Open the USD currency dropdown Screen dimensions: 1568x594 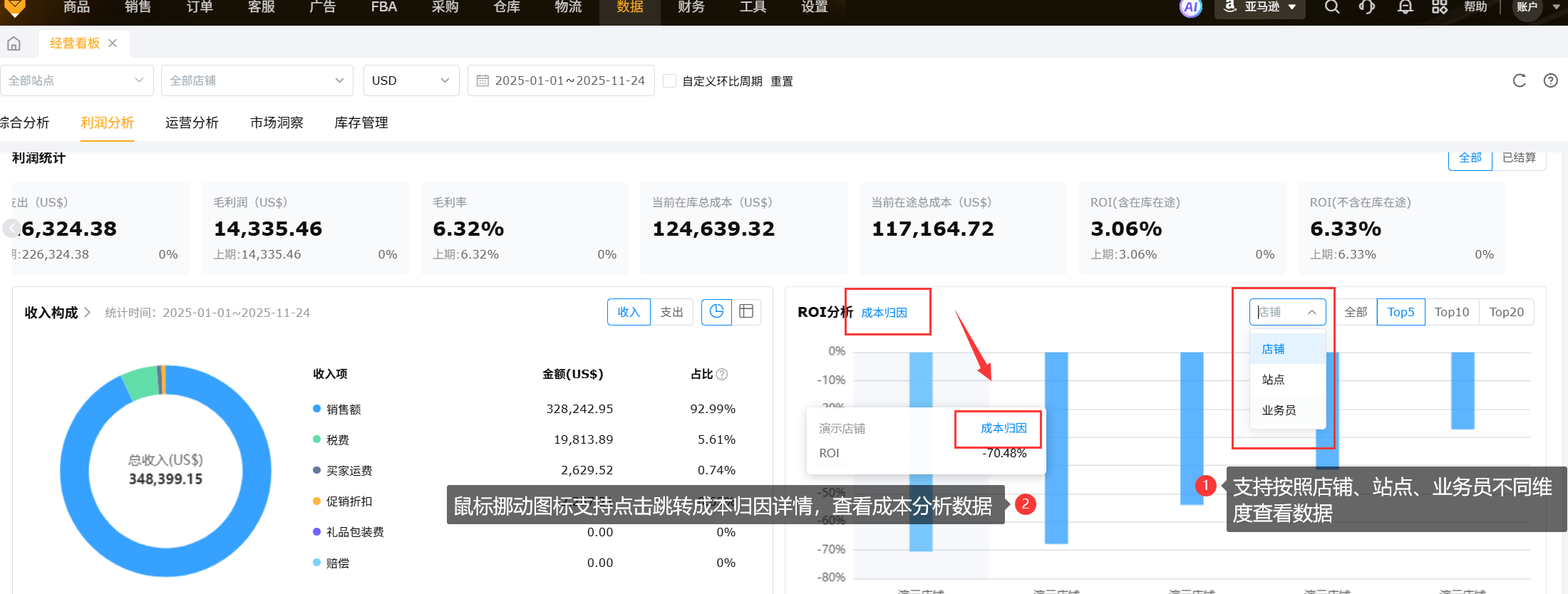click(x=411, y=80)
